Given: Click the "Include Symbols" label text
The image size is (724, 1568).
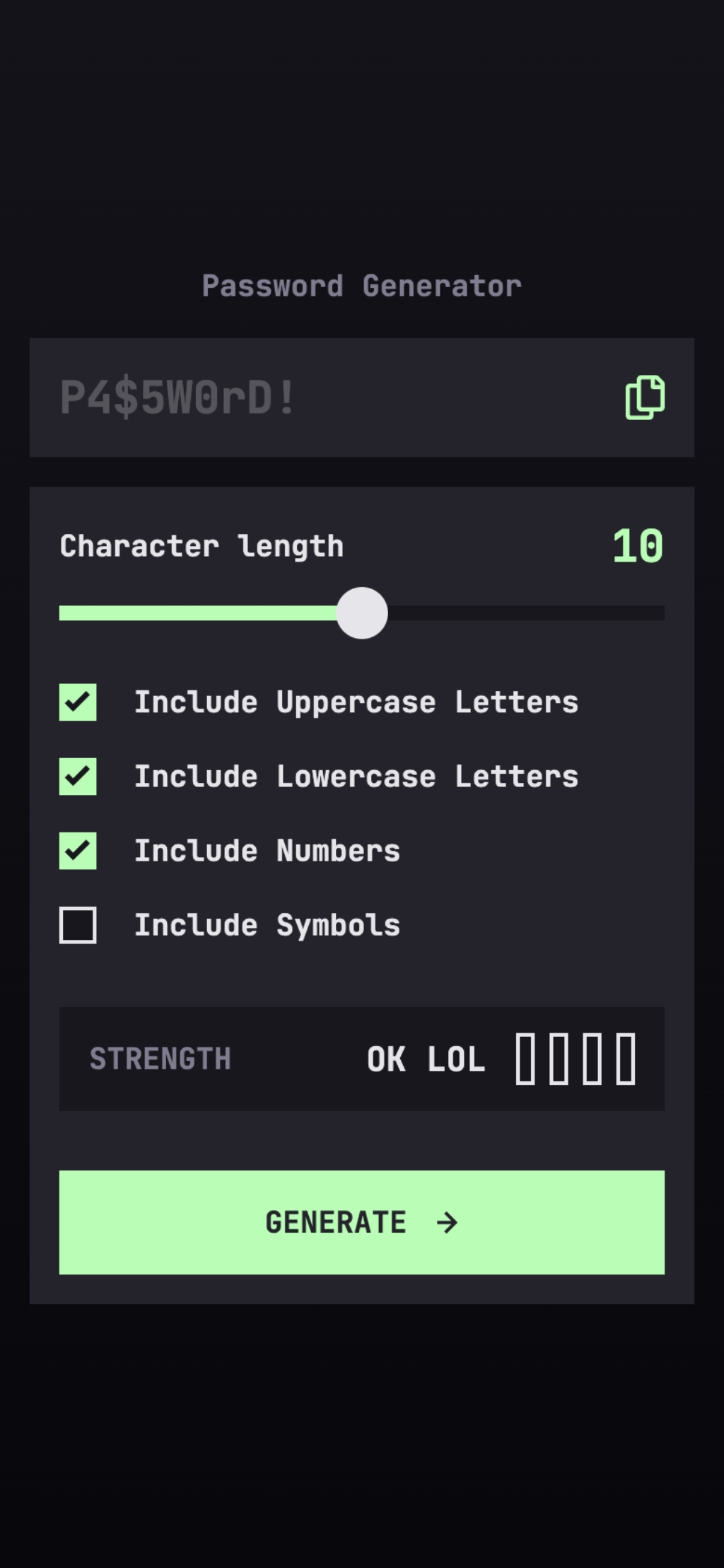Looking at the screenshot, I should click(x=267, y=925).
